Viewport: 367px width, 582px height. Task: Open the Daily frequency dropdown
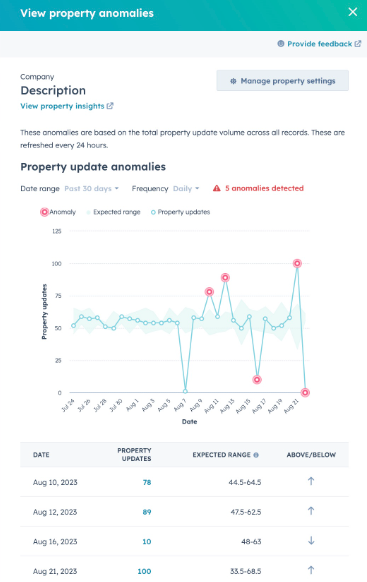tap(186, 189)
